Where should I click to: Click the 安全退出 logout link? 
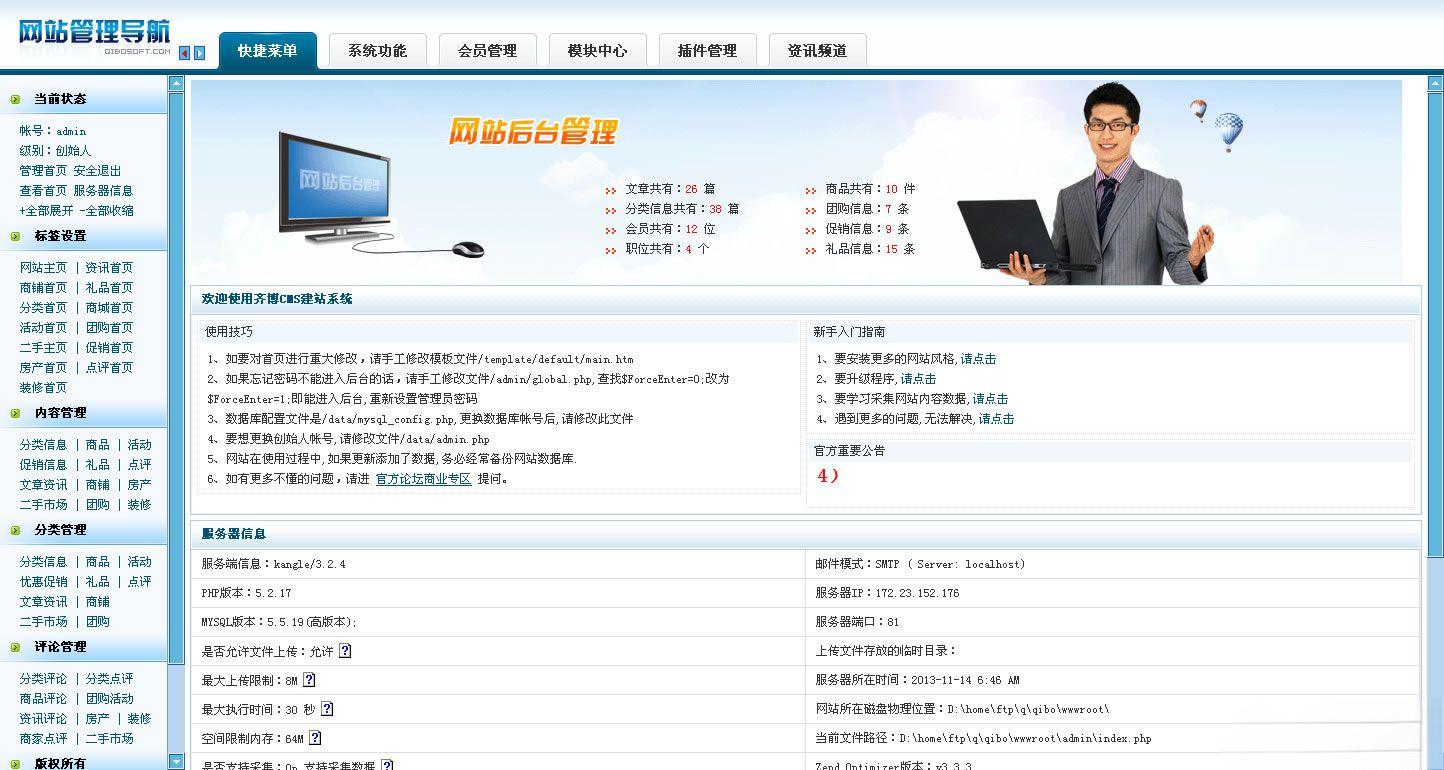[97, 171]
